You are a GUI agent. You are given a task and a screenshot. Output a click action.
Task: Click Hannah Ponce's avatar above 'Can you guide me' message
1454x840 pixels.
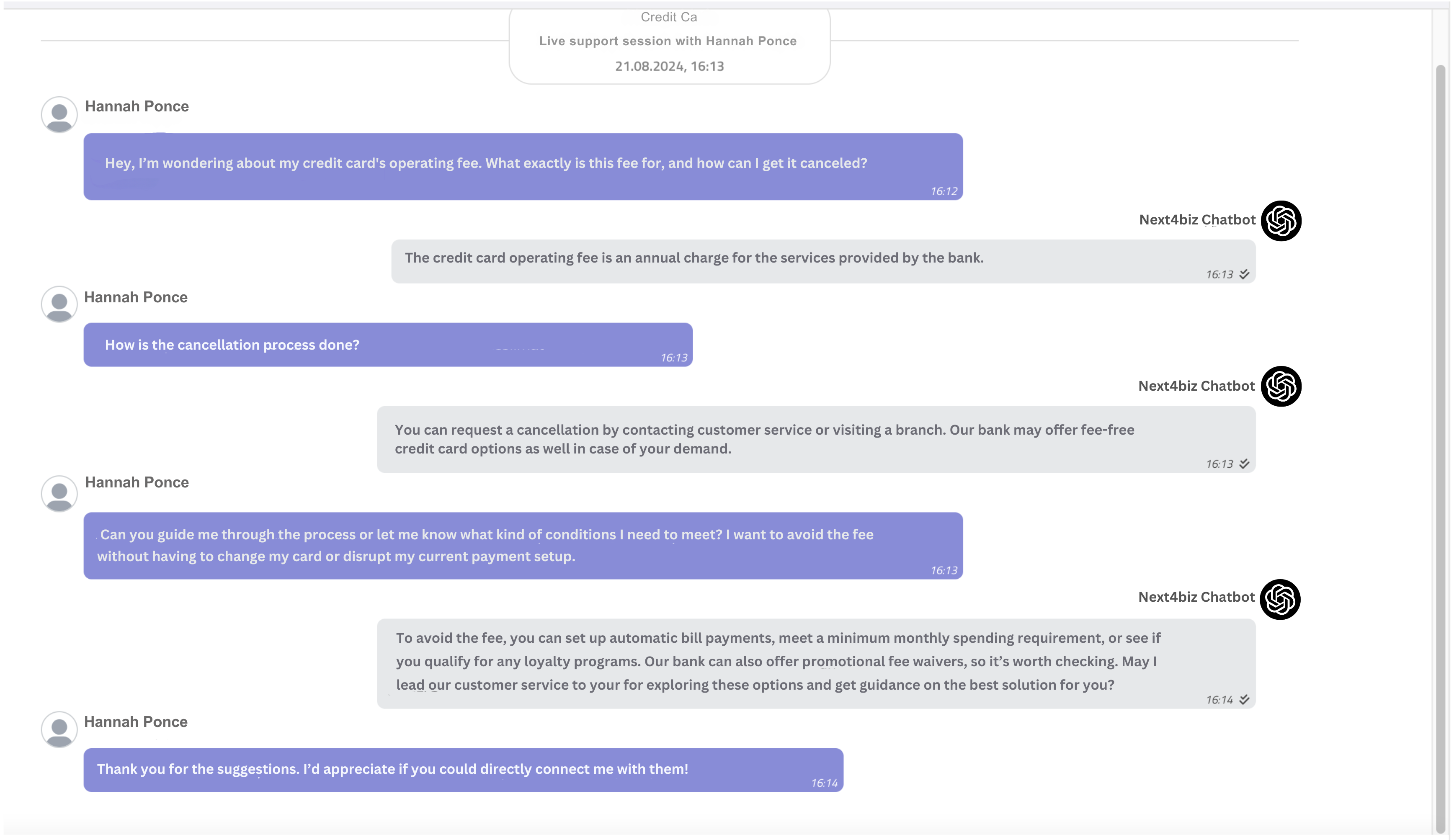(59, 494)
